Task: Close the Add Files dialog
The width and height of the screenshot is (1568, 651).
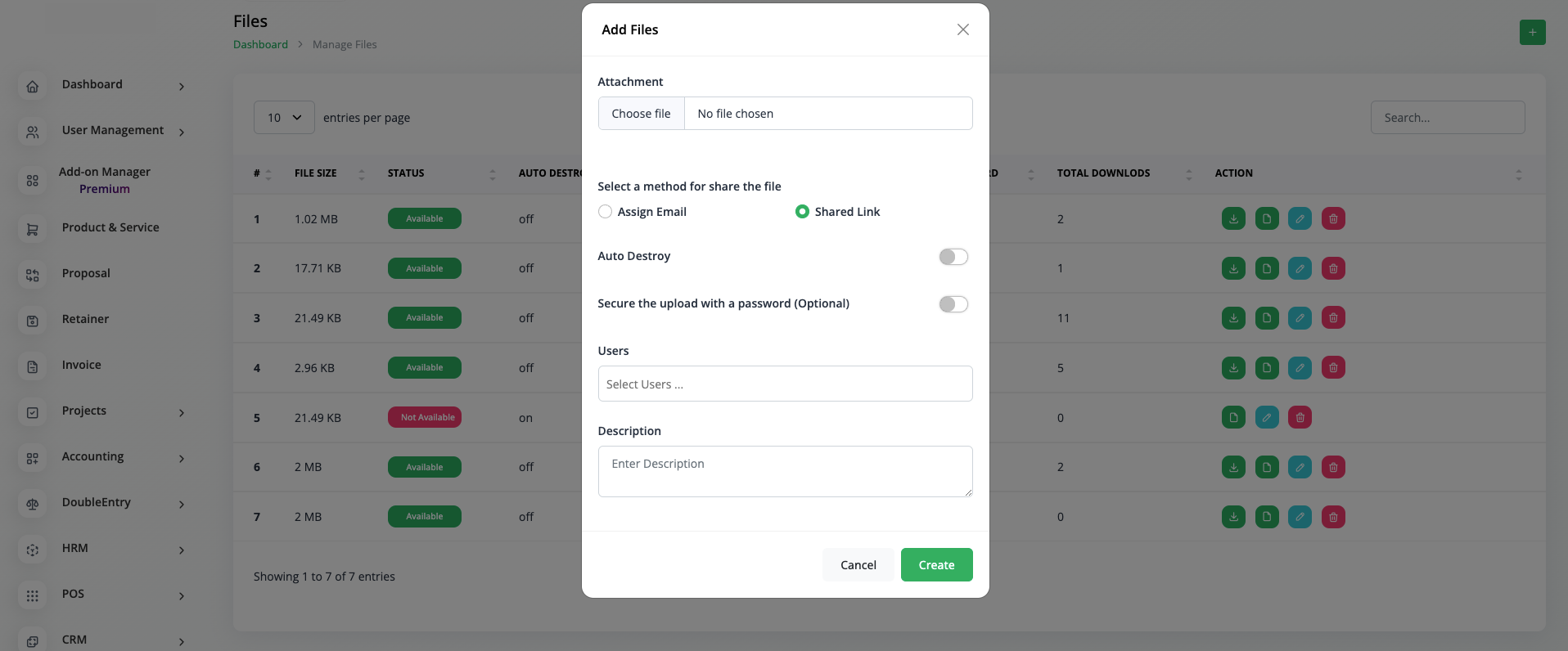Action: tap(963, 29)
